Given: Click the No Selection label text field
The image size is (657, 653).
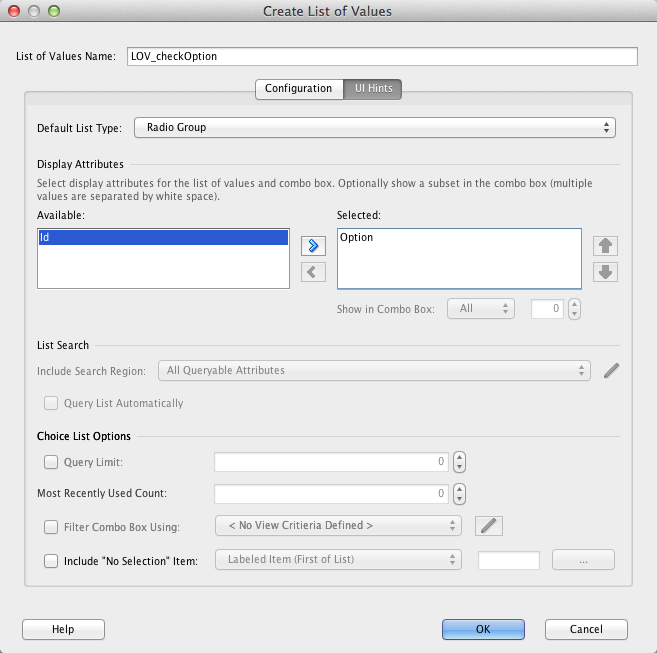Looking at the screenshot, I should point(509,560).
